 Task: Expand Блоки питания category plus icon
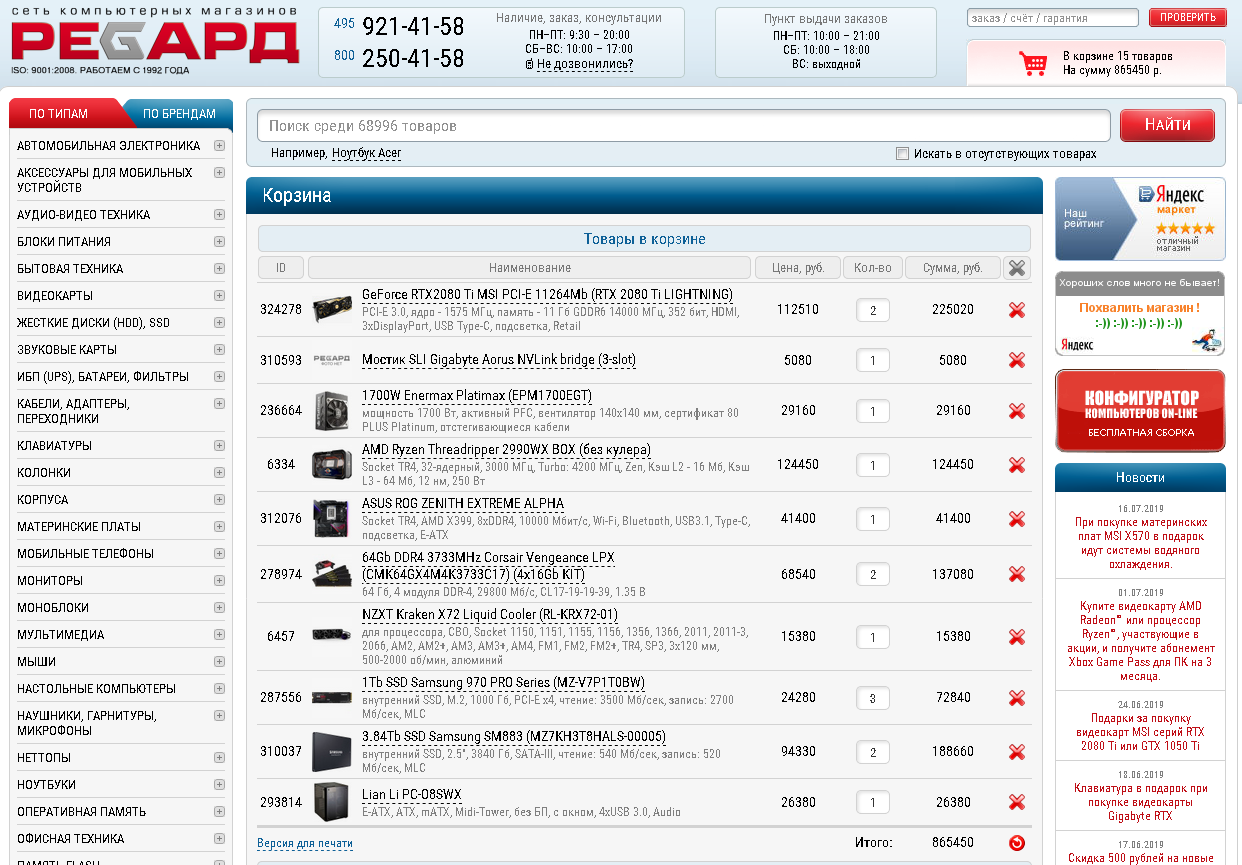click(219, 242)
